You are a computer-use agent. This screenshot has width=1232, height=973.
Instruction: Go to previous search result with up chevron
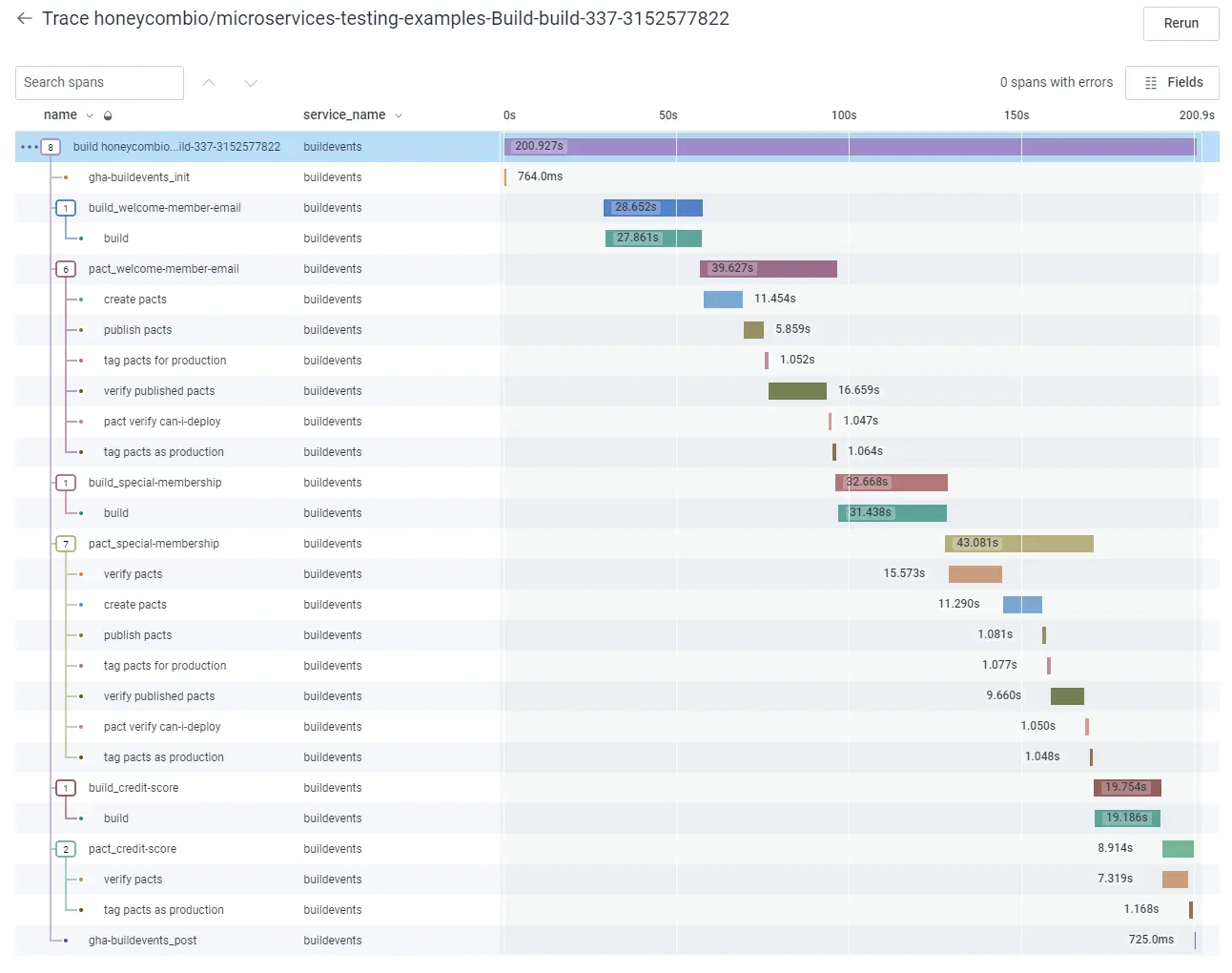coord(209,83)
